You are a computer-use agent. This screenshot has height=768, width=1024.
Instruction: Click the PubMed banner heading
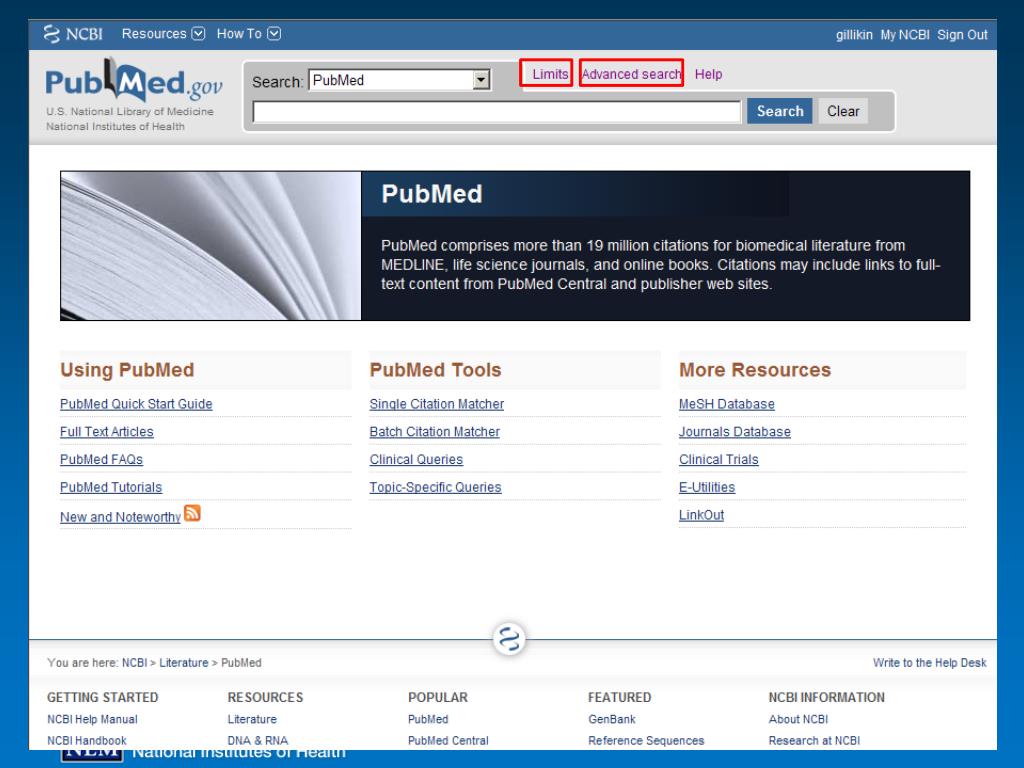[432, 194]
